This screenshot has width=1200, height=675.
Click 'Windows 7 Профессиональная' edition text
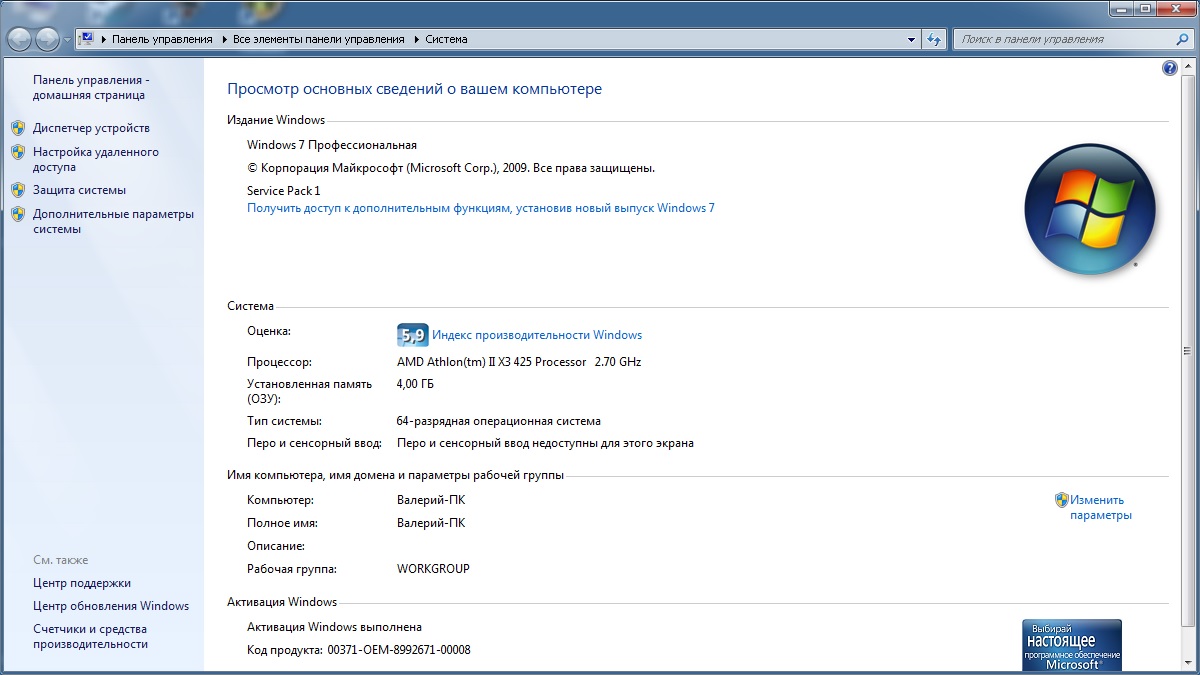pos(332,145)
